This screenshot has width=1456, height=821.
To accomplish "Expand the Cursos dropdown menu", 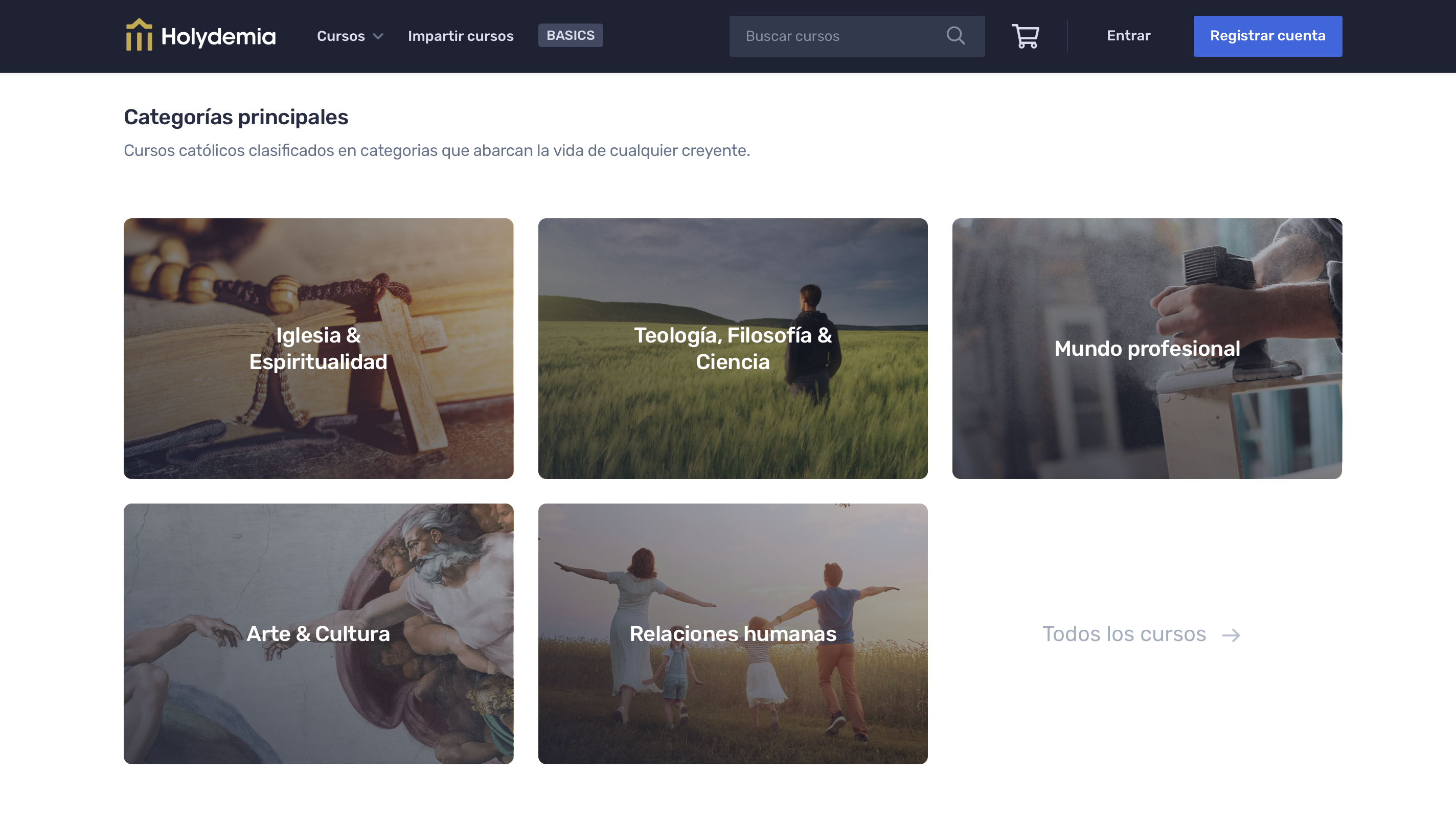I will tap(350, 36).
